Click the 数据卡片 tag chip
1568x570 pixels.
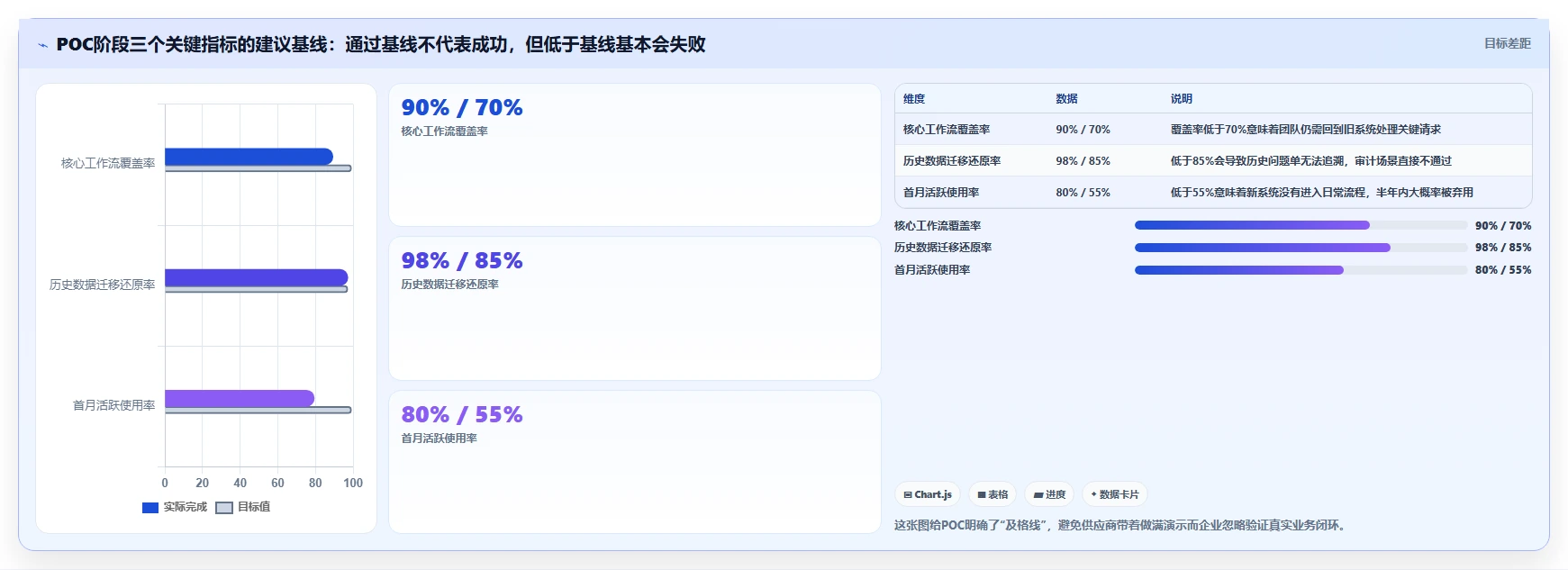1115,494
